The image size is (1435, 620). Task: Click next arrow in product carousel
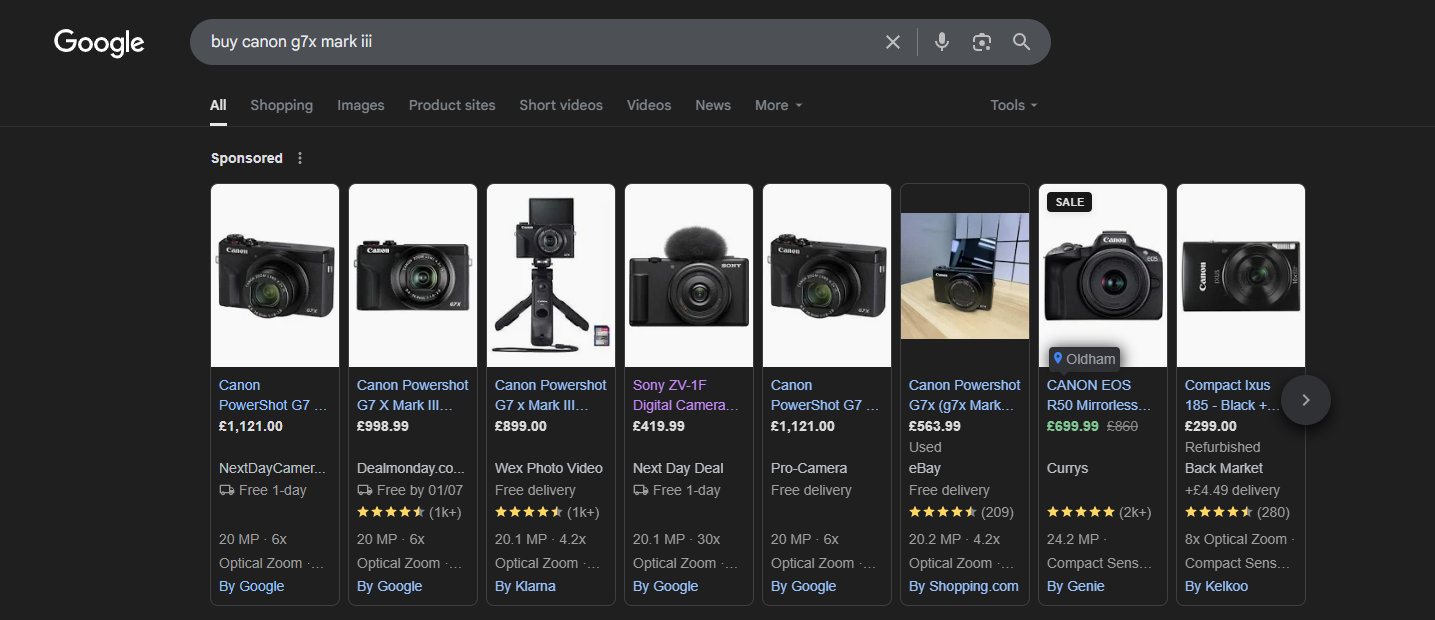[x=1305, y=400]
